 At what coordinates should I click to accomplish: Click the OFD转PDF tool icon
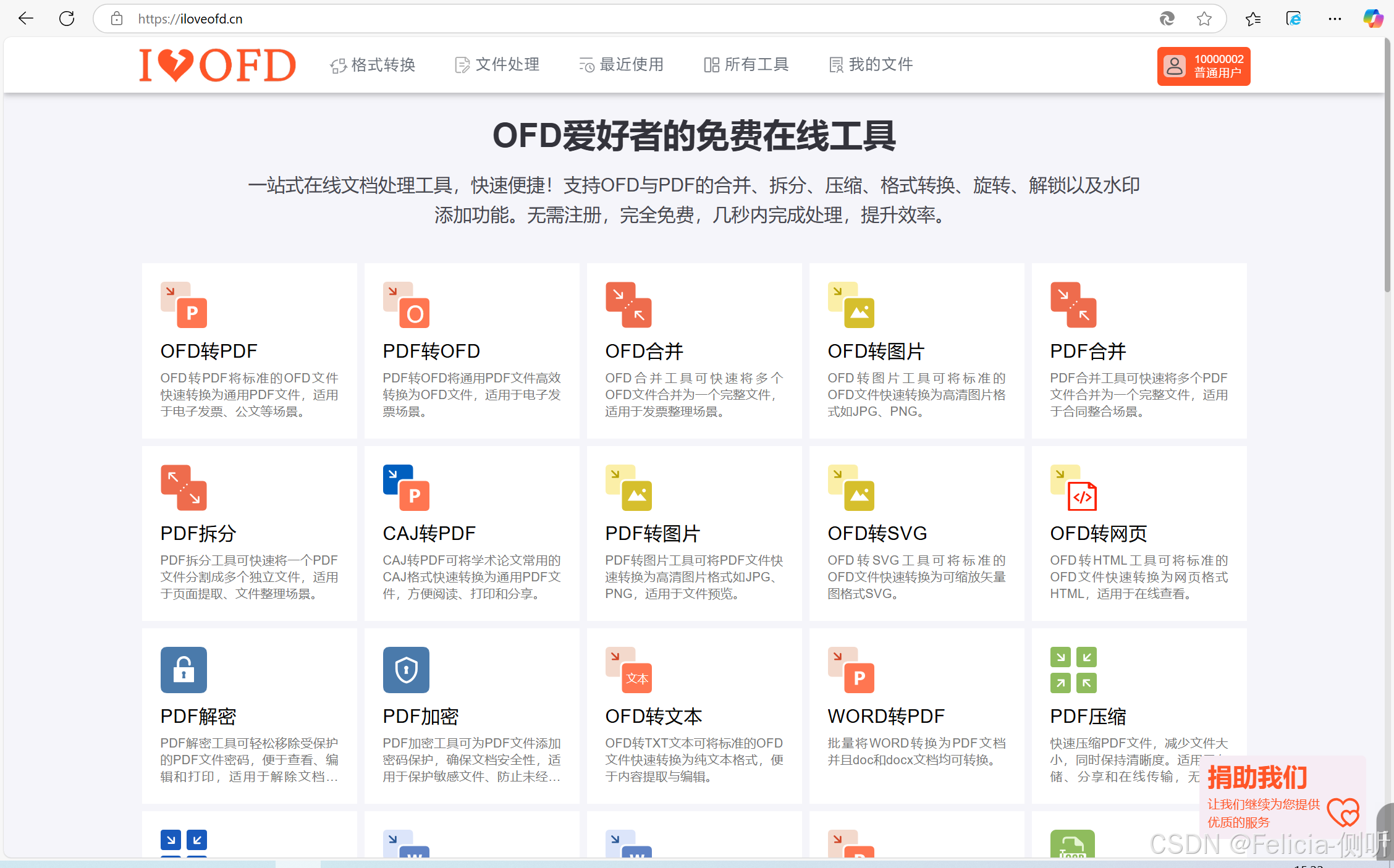tap(184, 305)
